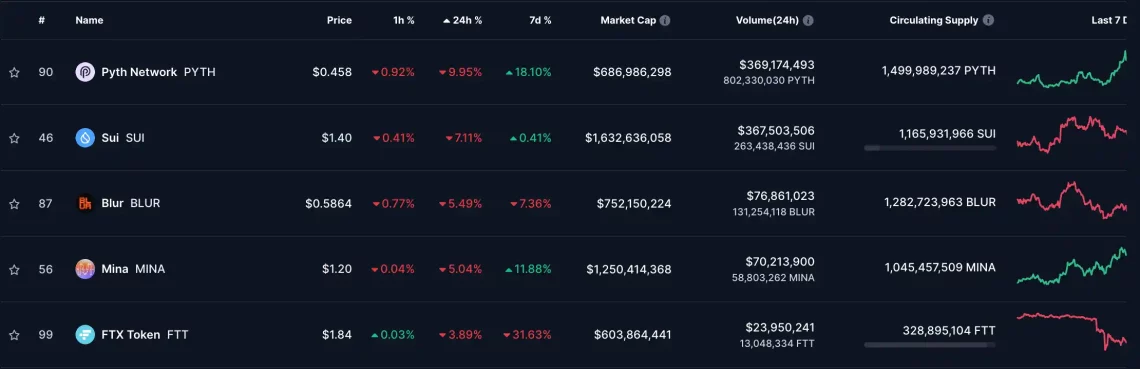1140x369 pixels.
Task: Click the Market Cap info icon
Action: pyautogui.click(x=665, y=20)
